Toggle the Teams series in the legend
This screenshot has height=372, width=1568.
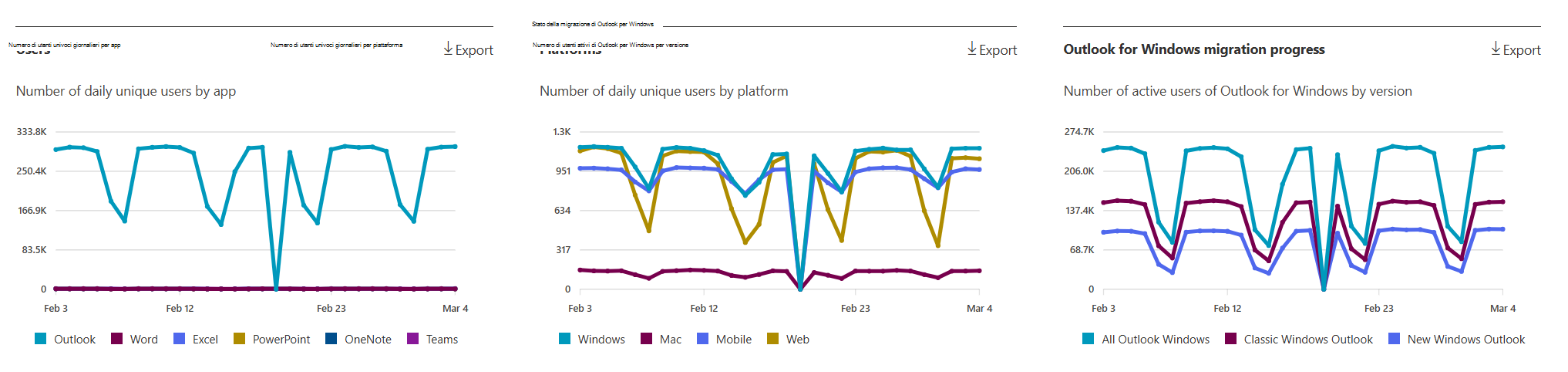point(432,339)
